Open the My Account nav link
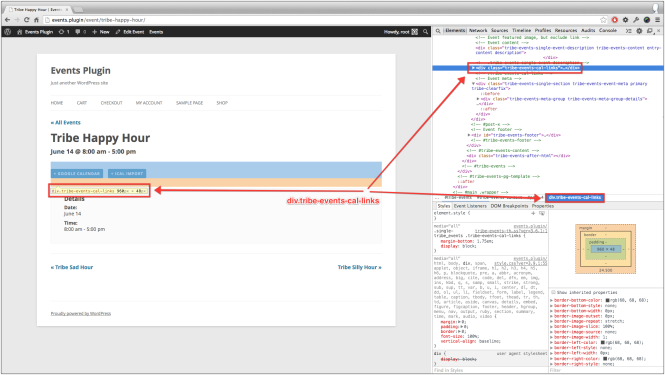The height and width of the screenshot is (375, 665). (x=149, y=103)
